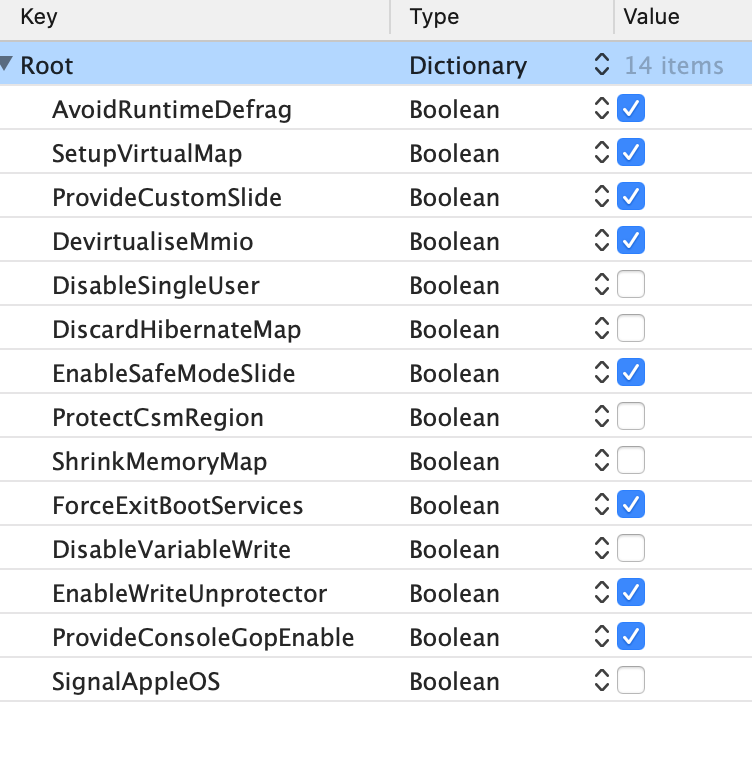The height and width of the screenshot is (758, 752).
Task: Disable the SetupVirtualMap checkbox
Action: pyautogui.click(x=631, y=153)
